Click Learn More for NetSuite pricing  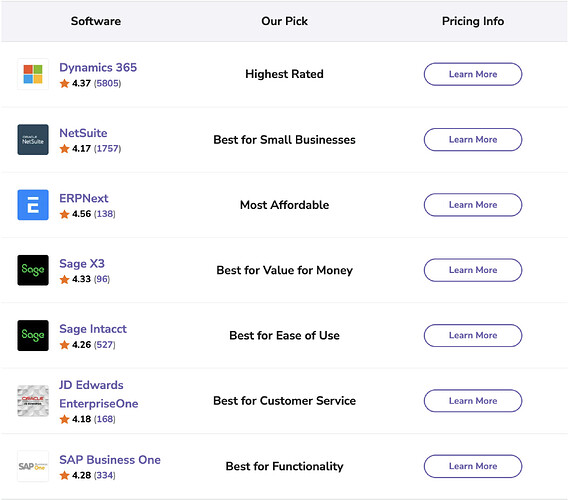tap(473, 139)
